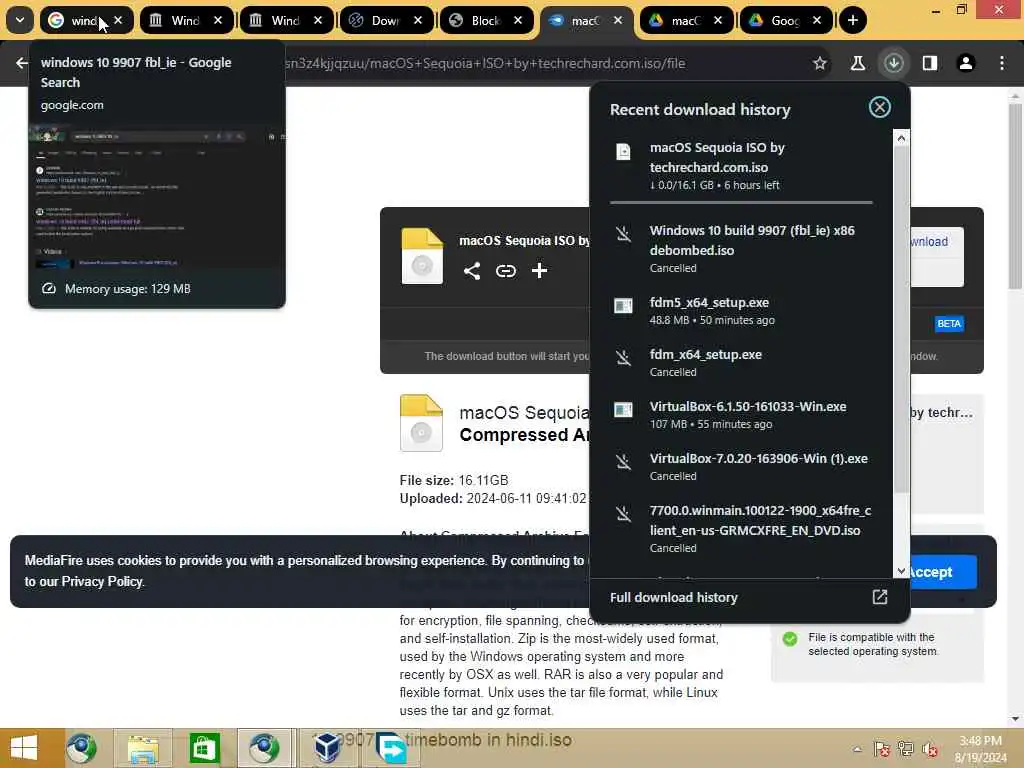1024x768 pixels.
Task: Select cancelled 7700.0.winmain ISO download entry
Action: (741, 528)
